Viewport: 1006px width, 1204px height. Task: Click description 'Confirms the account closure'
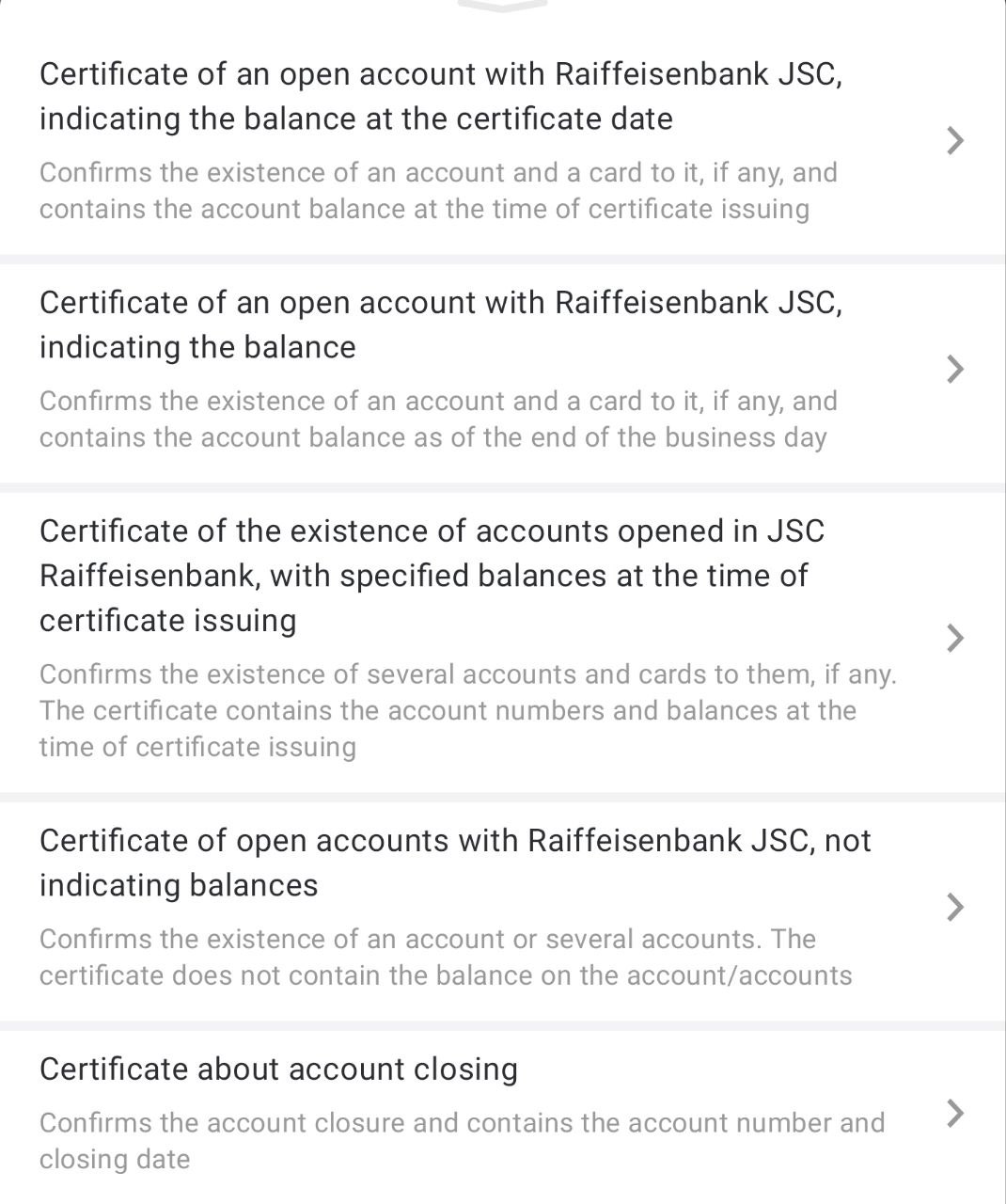462,1123
